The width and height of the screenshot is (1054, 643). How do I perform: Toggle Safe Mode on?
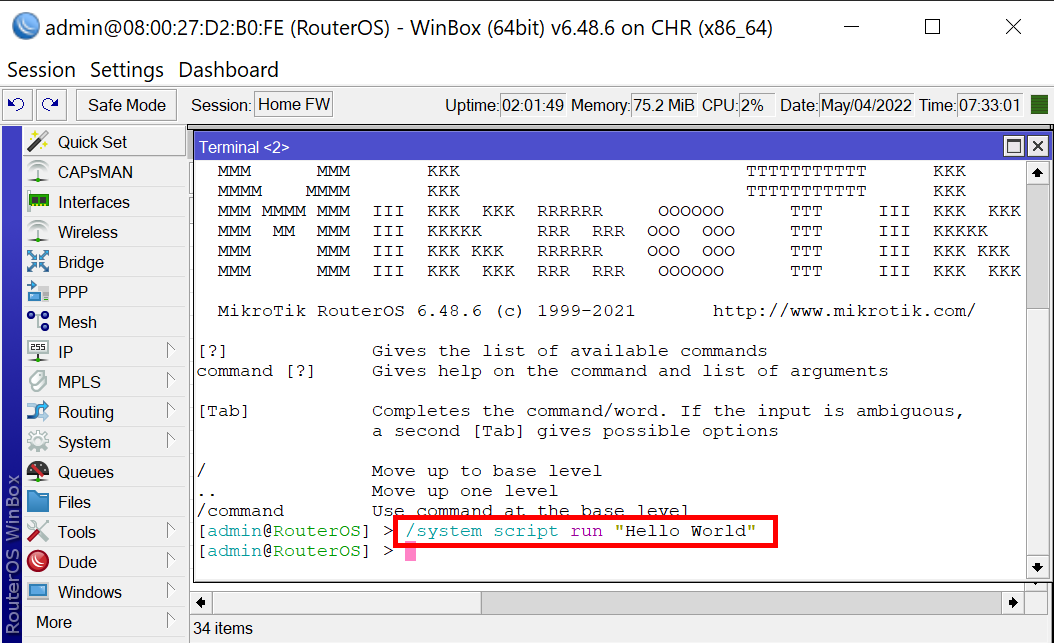[x=126, y=105]
